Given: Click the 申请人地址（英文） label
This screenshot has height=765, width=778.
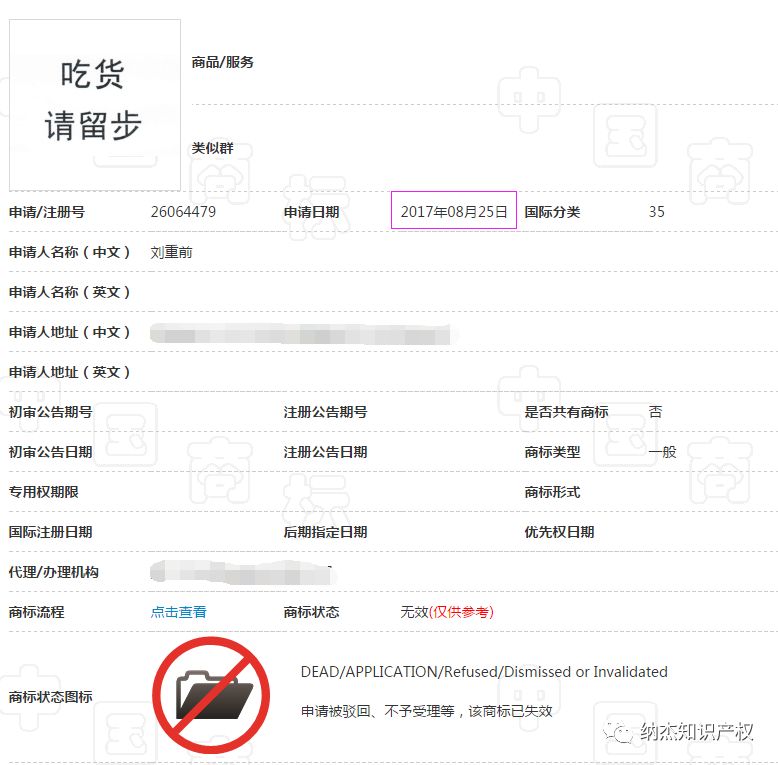Looking at the screenshot, I should point(69,372).
